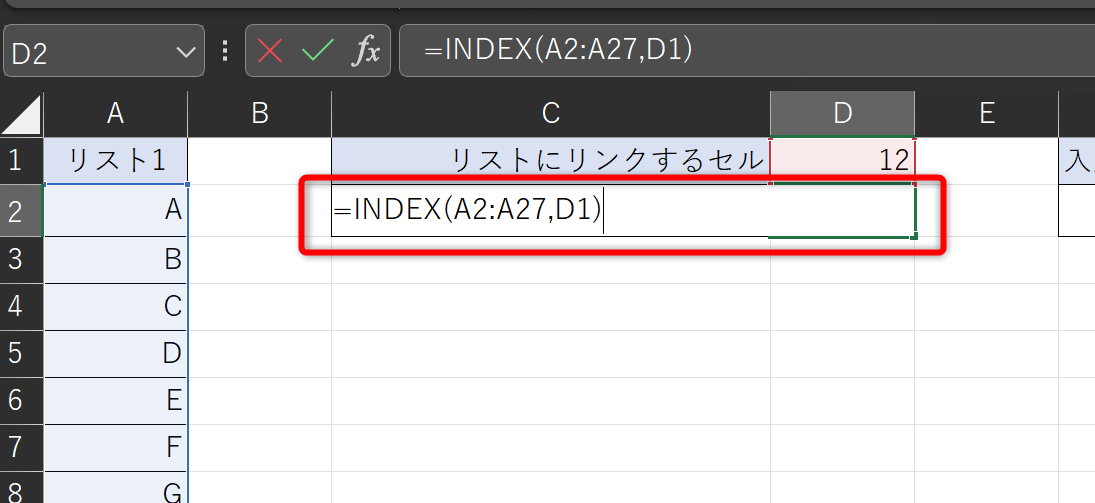Expand the Name Box dropdown arrow

[x=184, y=52]
